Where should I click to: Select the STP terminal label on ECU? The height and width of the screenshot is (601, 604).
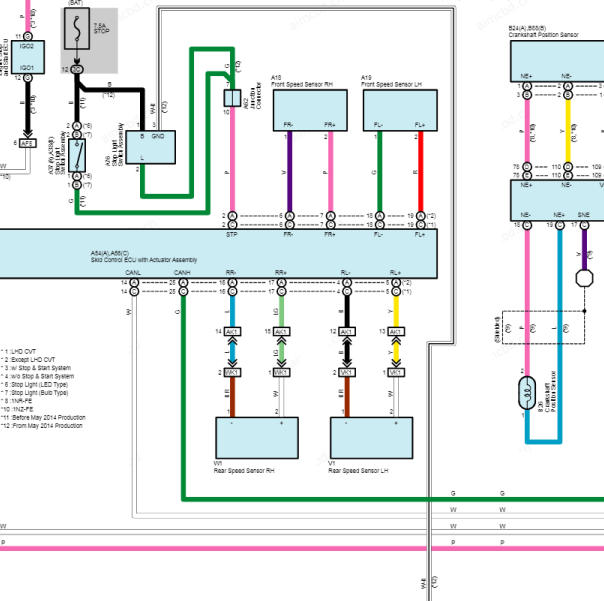point(232,235)
